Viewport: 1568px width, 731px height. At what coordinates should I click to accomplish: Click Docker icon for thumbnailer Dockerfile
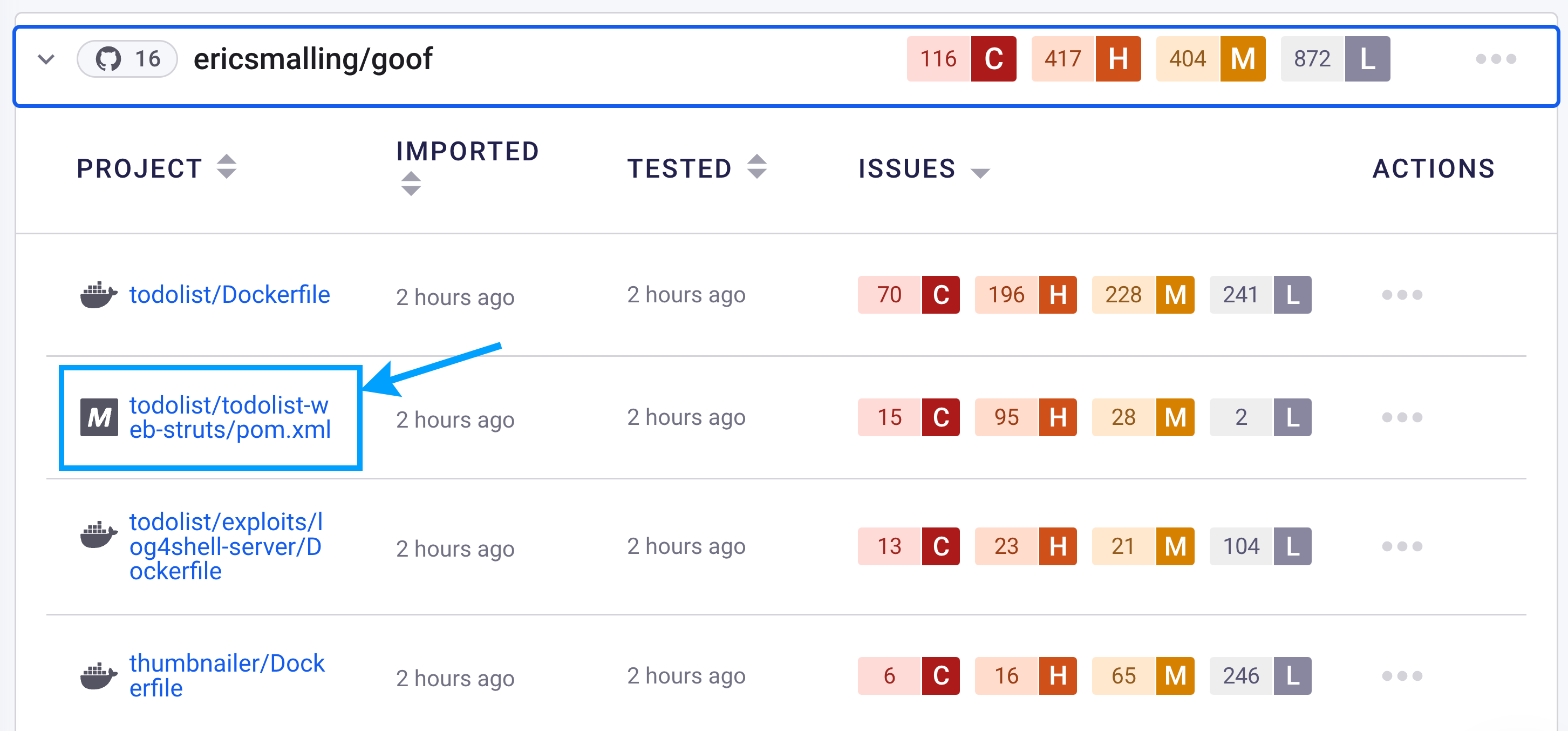pyautogui.click(x=99, y=675)
